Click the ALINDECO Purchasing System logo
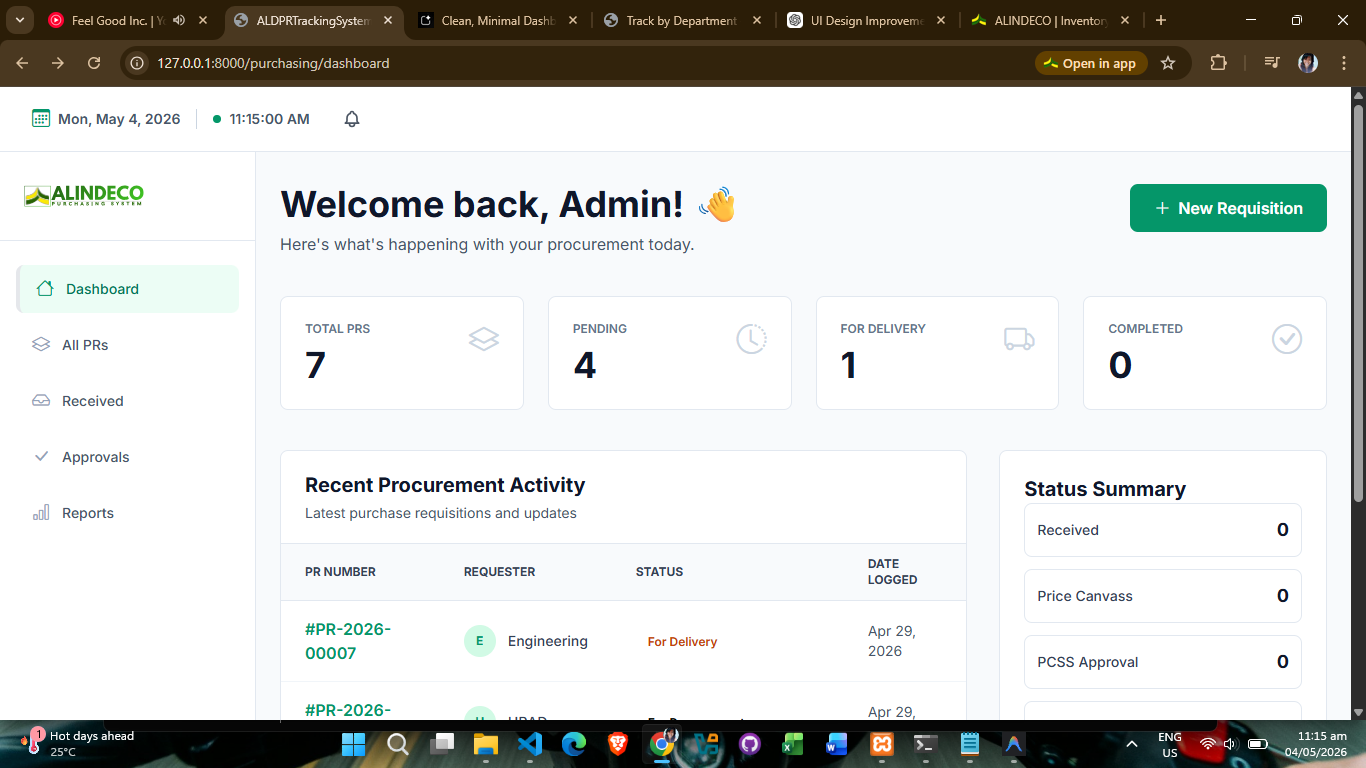 84,196
